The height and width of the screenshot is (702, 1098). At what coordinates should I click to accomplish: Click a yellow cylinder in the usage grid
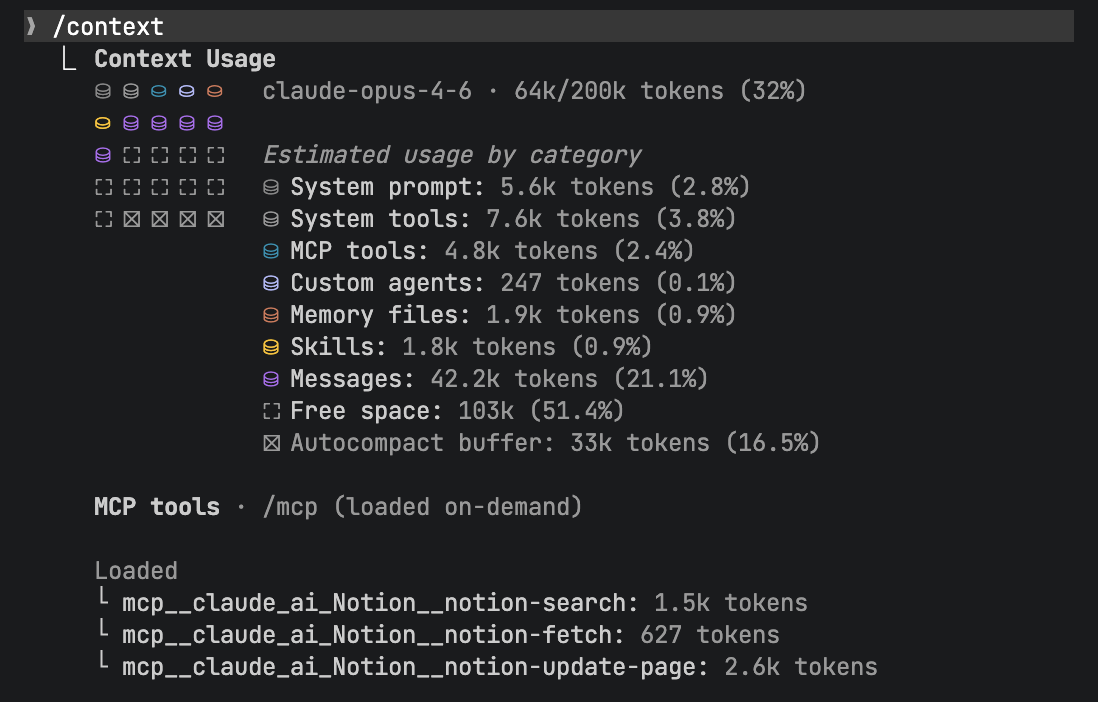tap(103, 123)
